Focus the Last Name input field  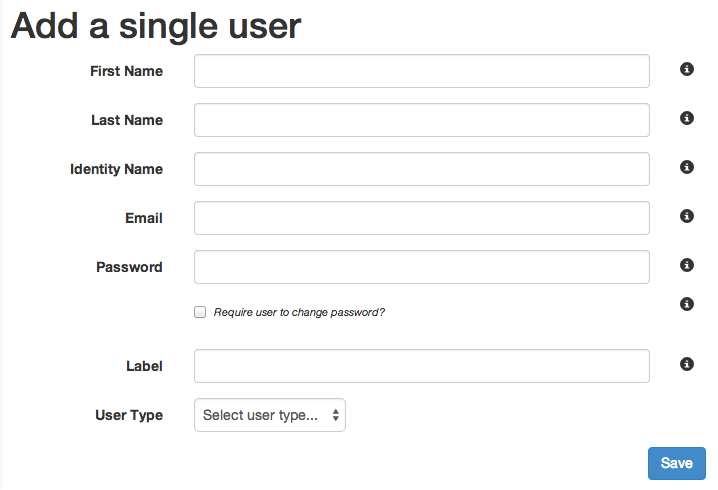pyautogui.click(x=422, y=120)
